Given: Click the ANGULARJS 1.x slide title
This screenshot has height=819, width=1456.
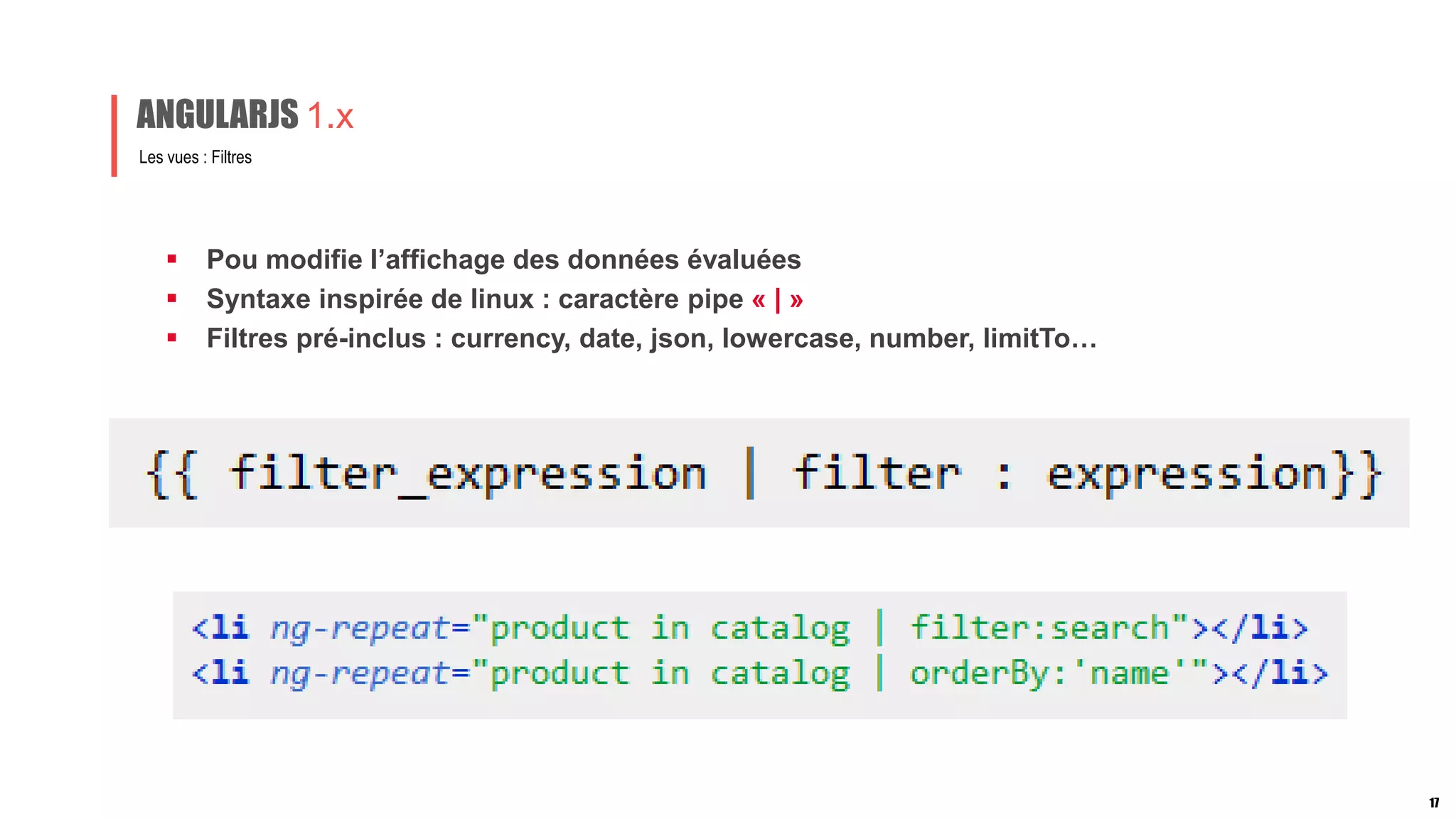Looking at the screenshot, I should [245, 114].
